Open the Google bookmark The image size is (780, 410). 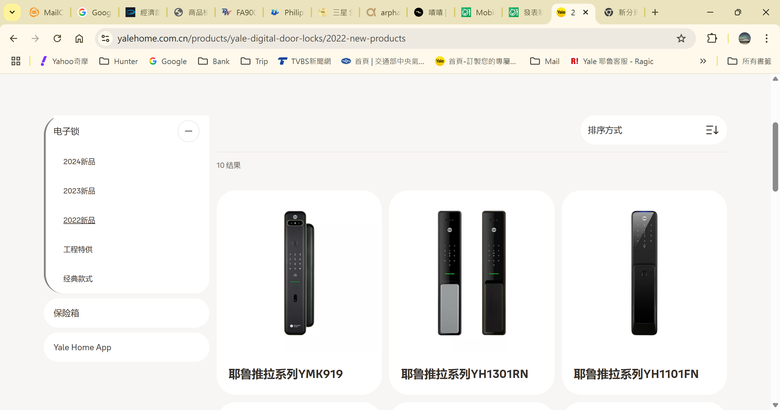pos(168,61)
